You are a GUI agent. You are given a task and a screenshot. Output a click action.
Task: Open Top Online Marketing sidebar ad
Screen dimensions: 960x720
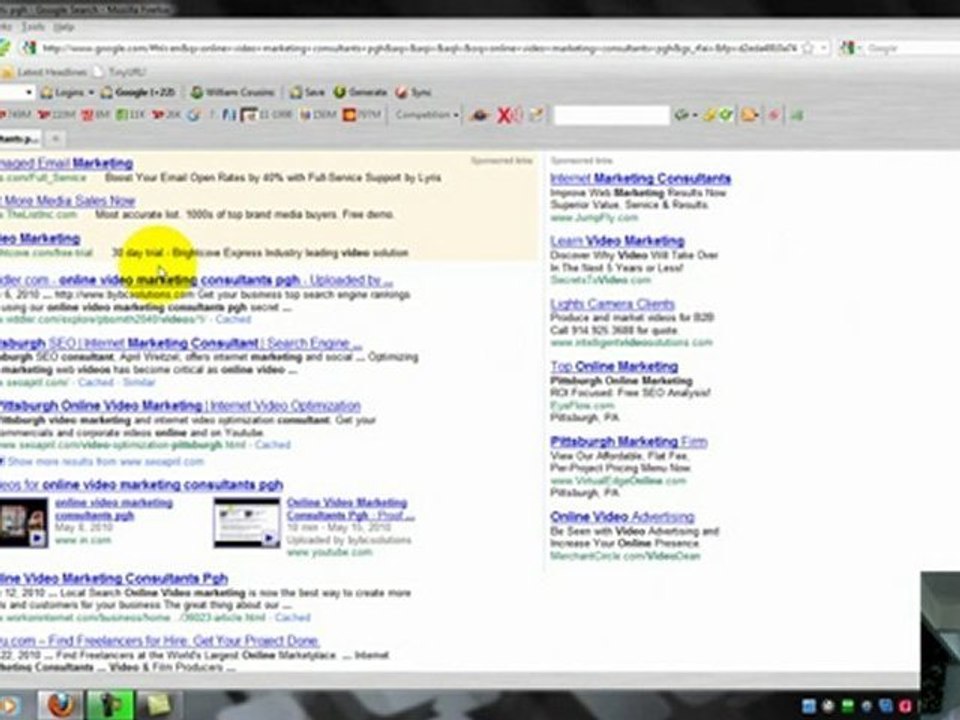(614, 366)
